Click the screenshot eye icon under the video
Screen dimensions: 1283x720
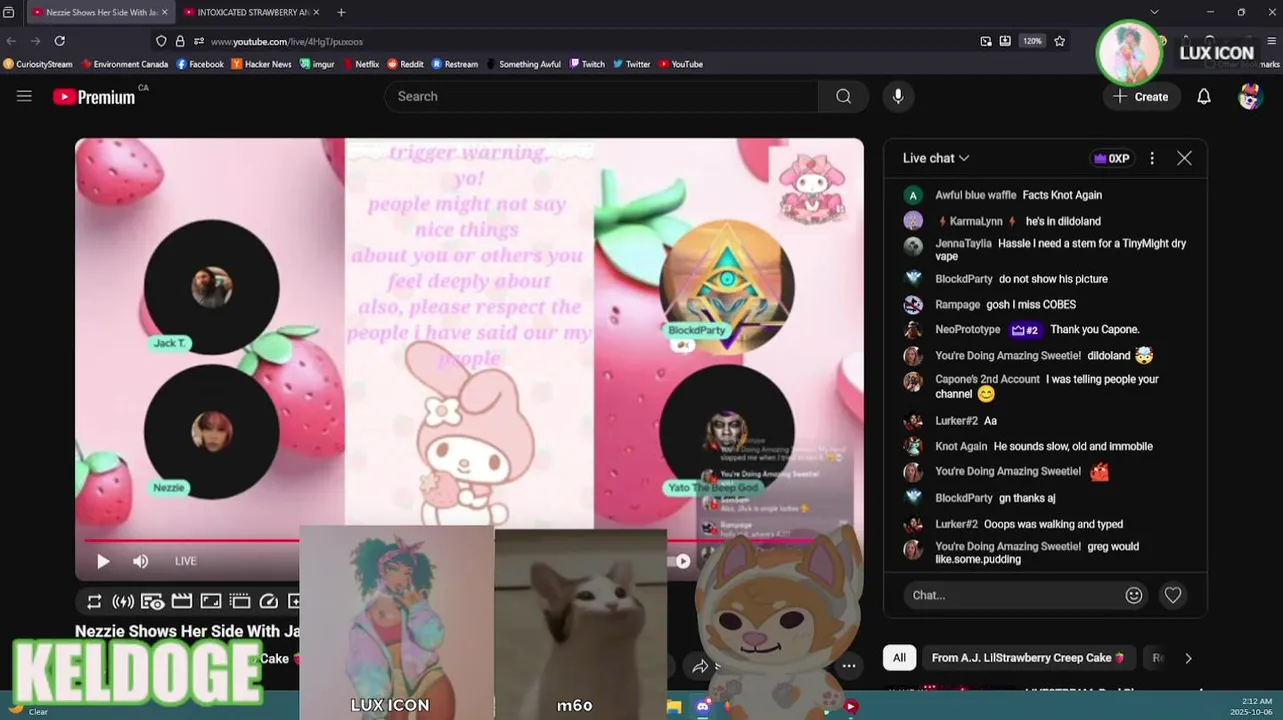pos(152,601)
